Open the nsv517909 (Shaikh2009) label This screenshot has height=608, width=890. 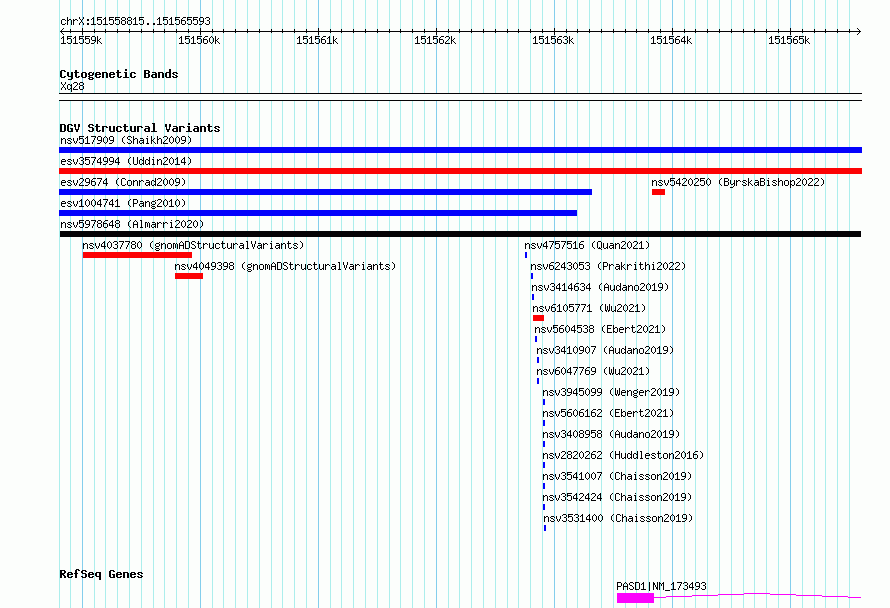pyautogui.click(x=126, y=140)
